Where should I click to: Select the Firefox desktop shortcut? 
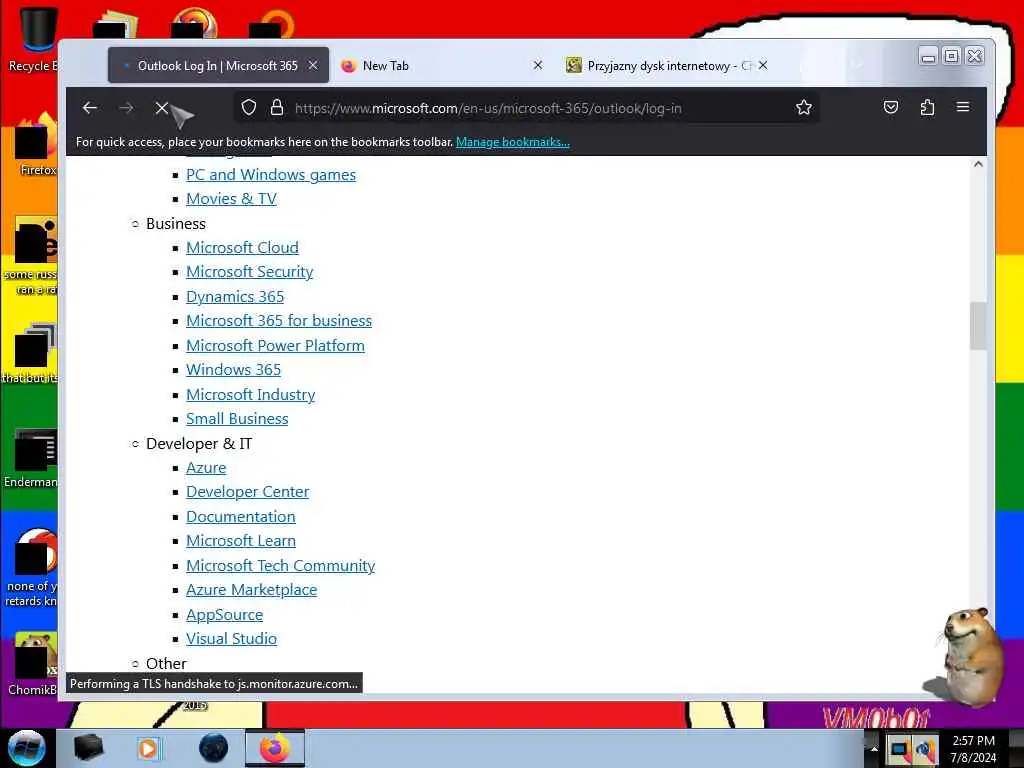point(37,145)
